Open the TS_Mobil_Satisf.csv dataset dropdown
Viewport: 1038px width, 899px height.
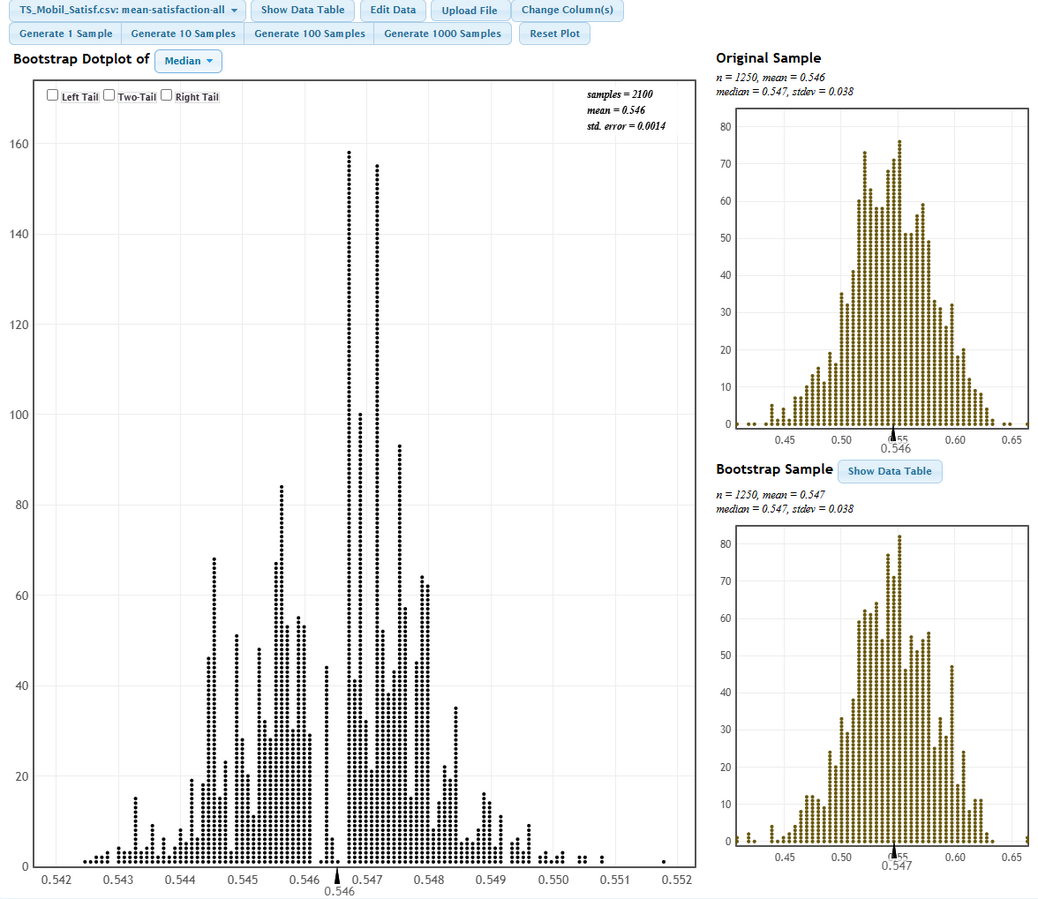point(127,10)
